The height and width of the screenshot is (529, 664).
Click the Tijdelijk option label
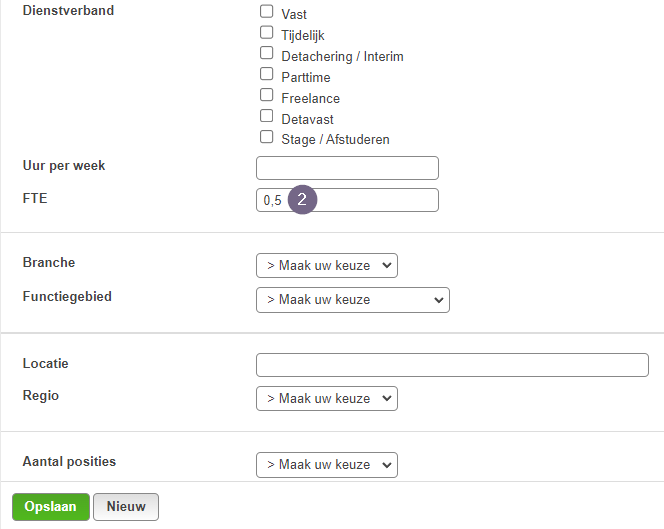pos(303,35)
